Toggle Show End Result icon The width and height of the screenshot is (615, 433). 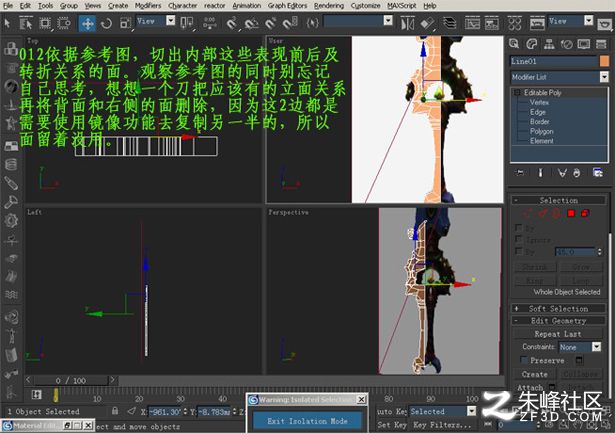pos(540,173)
